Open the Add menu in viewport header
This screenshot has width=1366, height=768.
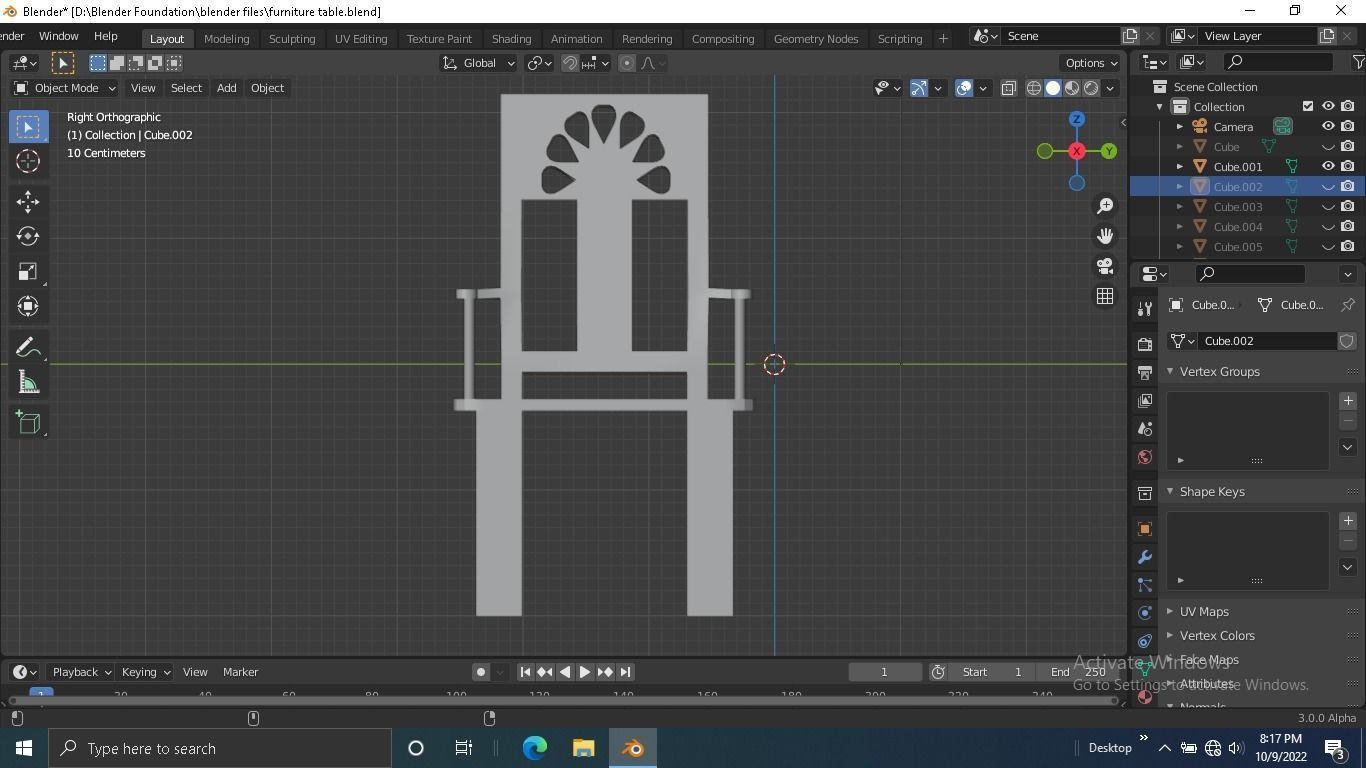(226, 88)
